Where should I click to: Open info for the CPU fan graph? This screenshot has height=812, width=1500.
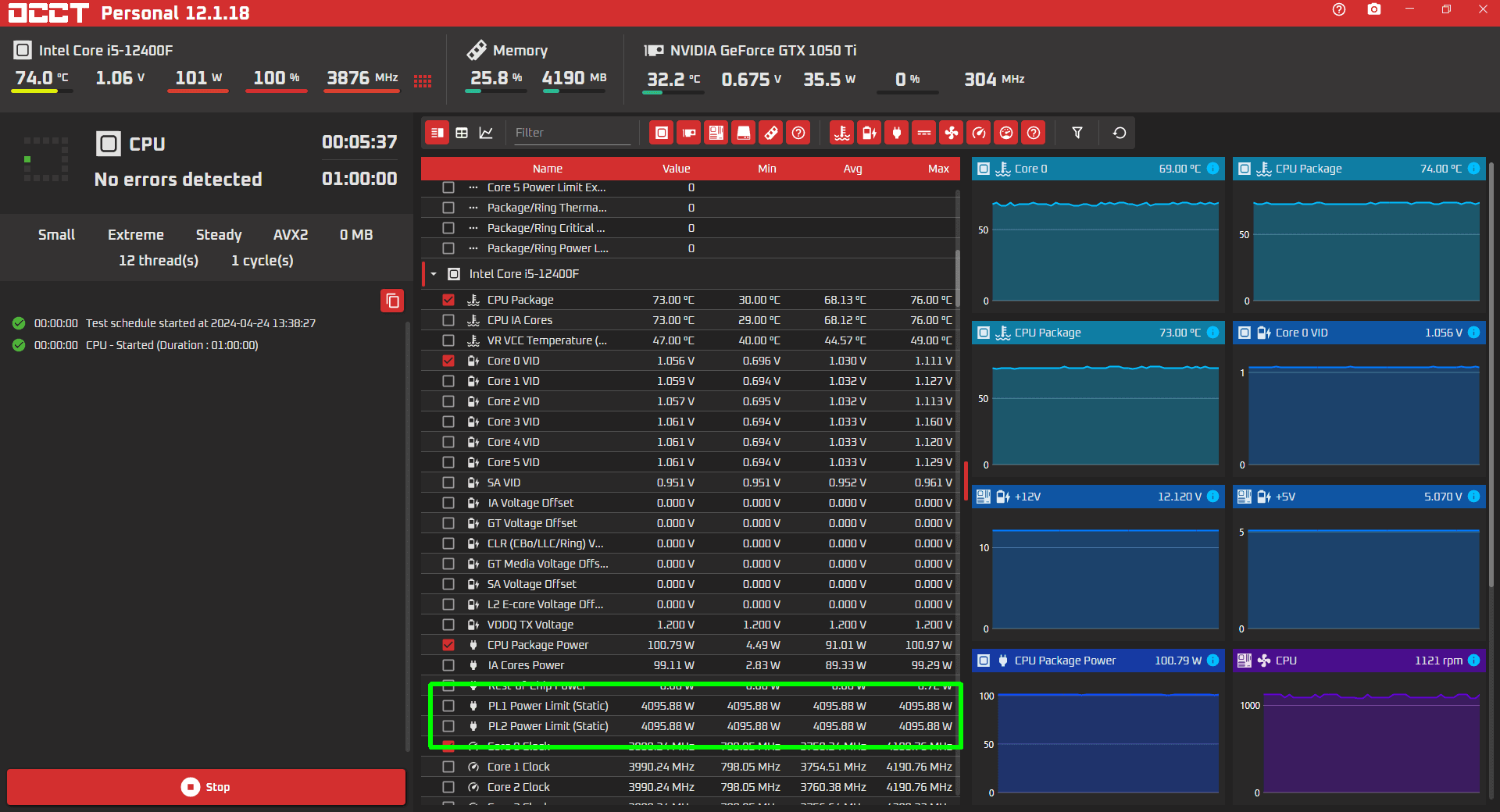click(x=1474, y=661)
